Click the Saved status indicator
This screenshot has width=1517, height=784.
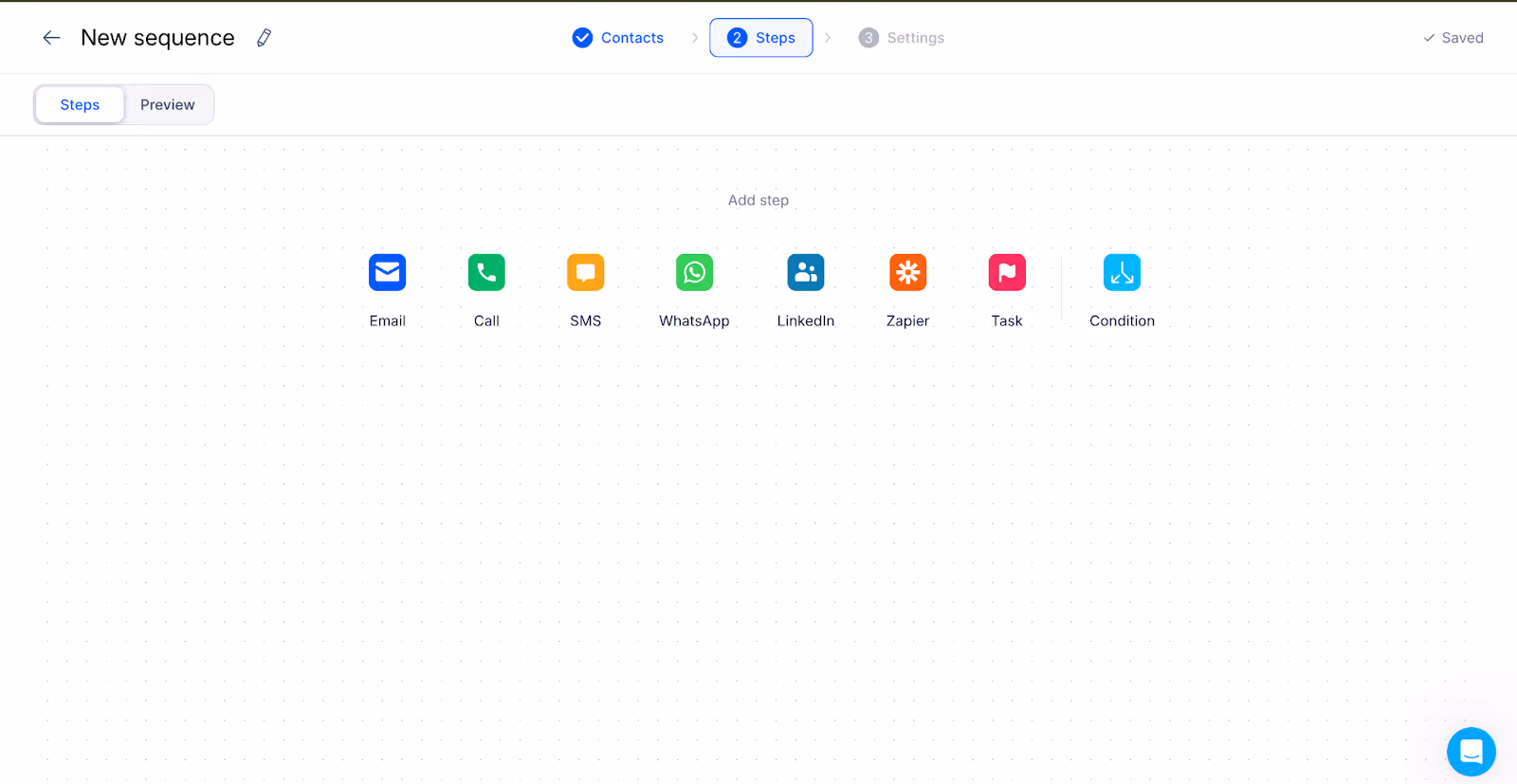tap(1453, 38)
